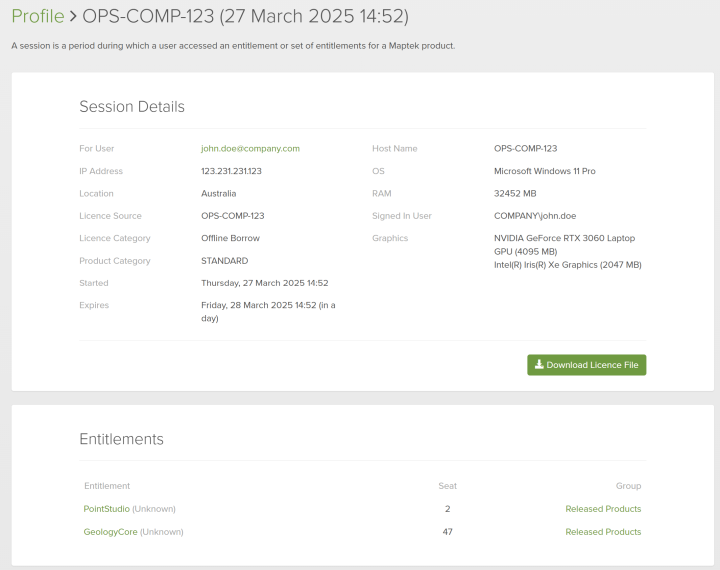Go back to the Profile breadcrumb
The height and width of the screenshot is (570, 720).
pyautogui.click(x=37, y=17)
